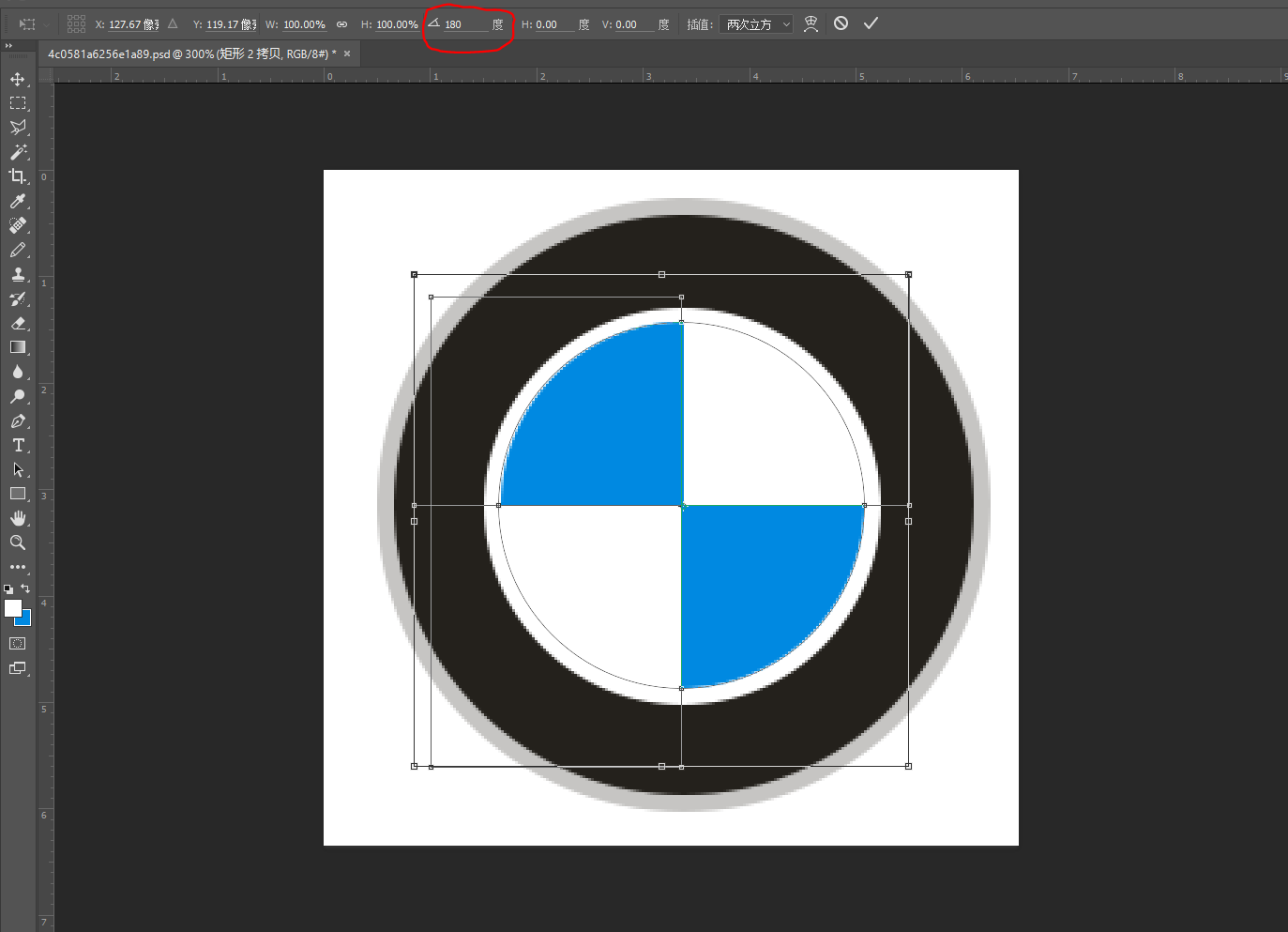The height and width of the screenshot is (932, 1288).
Task: Select the Clone Stamp tool
Action: pyautogui.click(x=18, y=274)
